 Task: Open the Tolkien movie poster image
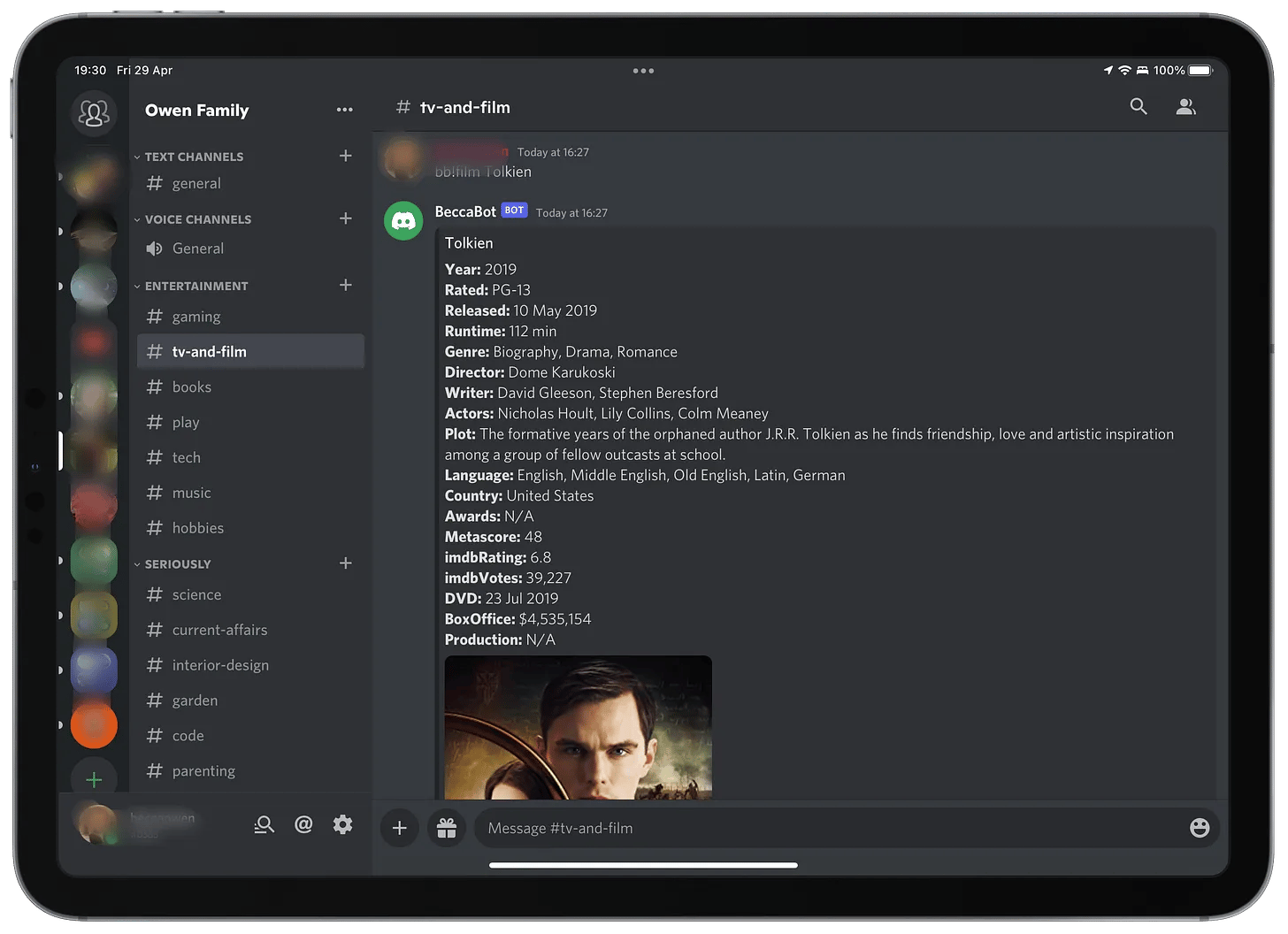pos(578,727)
